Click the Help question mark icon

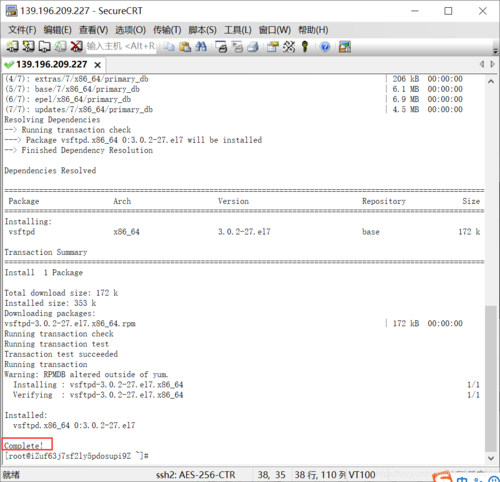325,46
